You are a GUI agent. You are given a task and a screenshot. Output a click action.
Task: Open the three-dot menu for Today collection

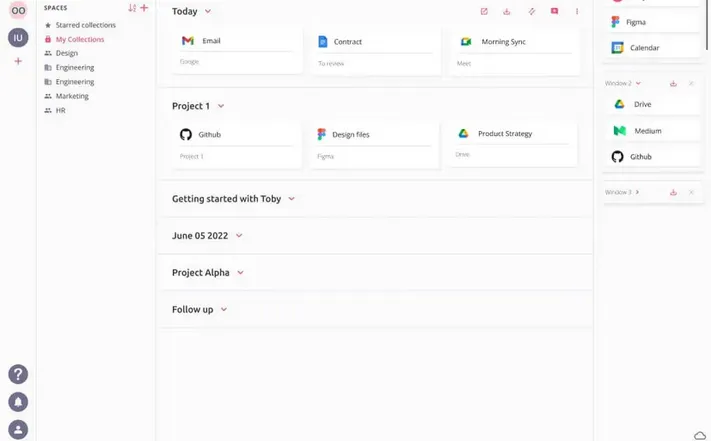(577, 12)
